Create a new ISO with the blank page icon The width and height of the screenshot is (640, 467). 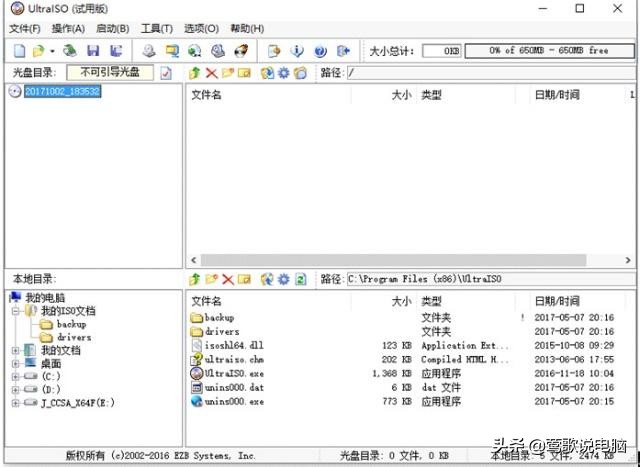pyautogui.click(x=19, y=51)
